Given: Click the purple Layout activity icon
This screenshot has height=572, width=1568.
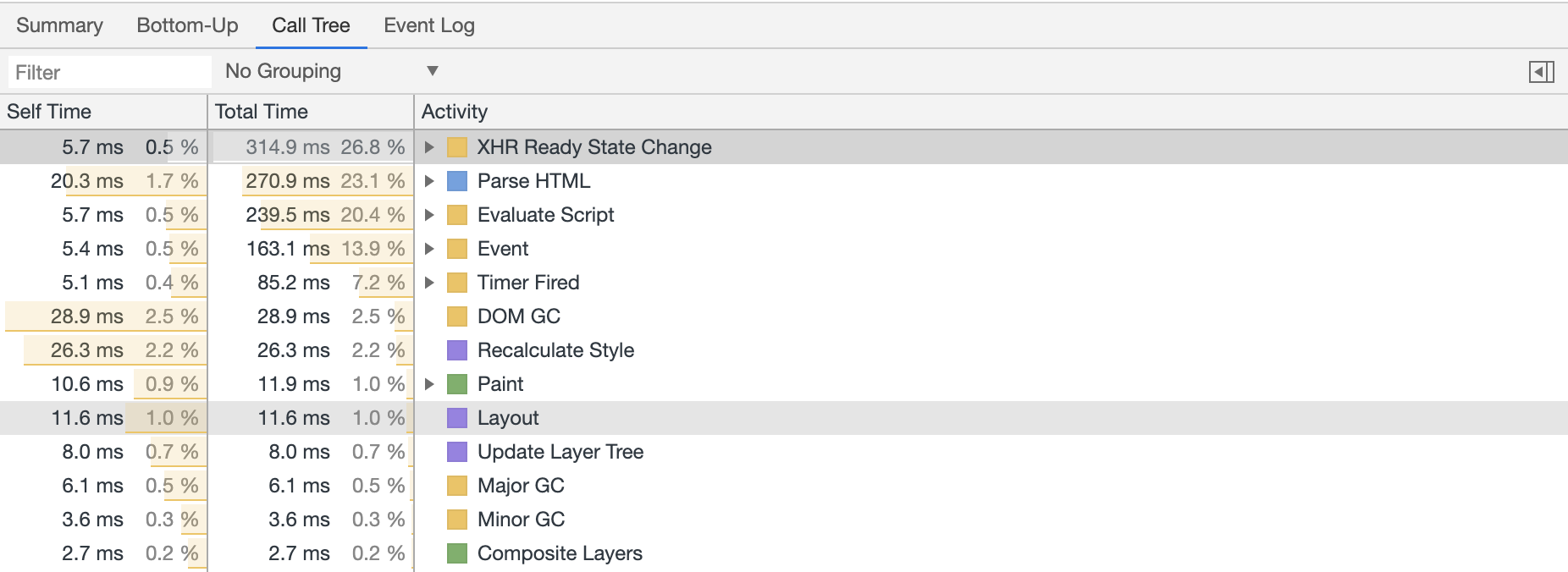Looking at the screenshot, I should 457,418.
